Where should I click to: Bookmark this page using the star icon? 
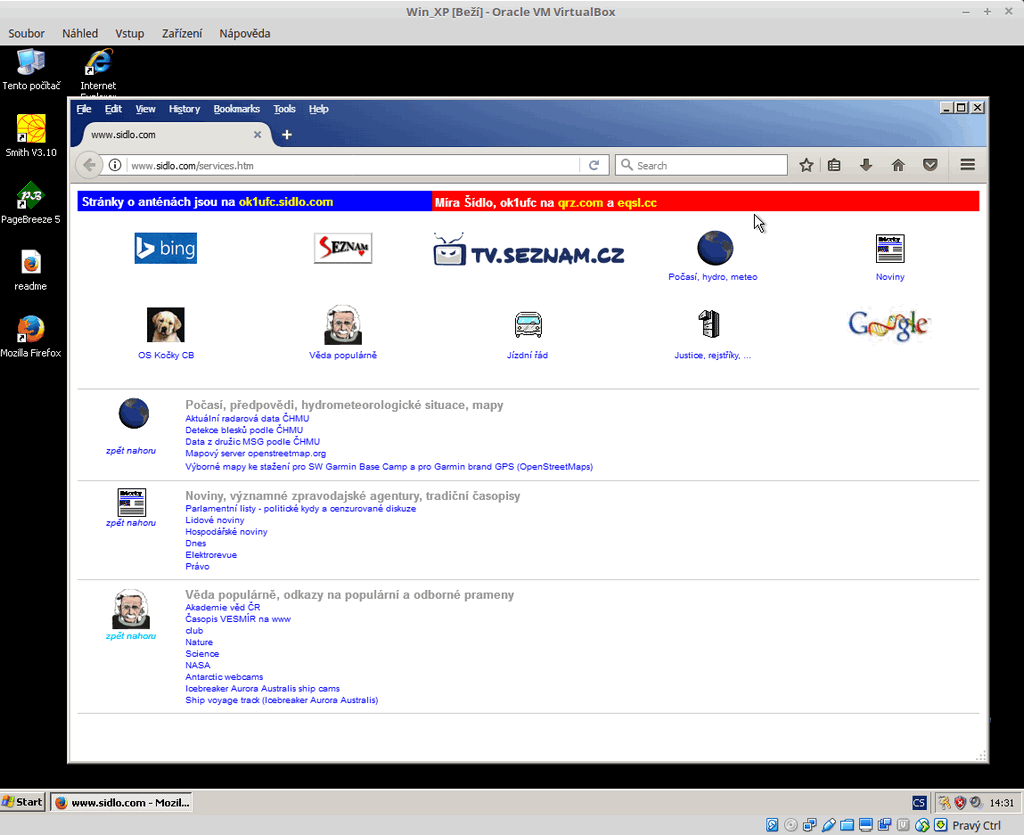tap(806, 165)
